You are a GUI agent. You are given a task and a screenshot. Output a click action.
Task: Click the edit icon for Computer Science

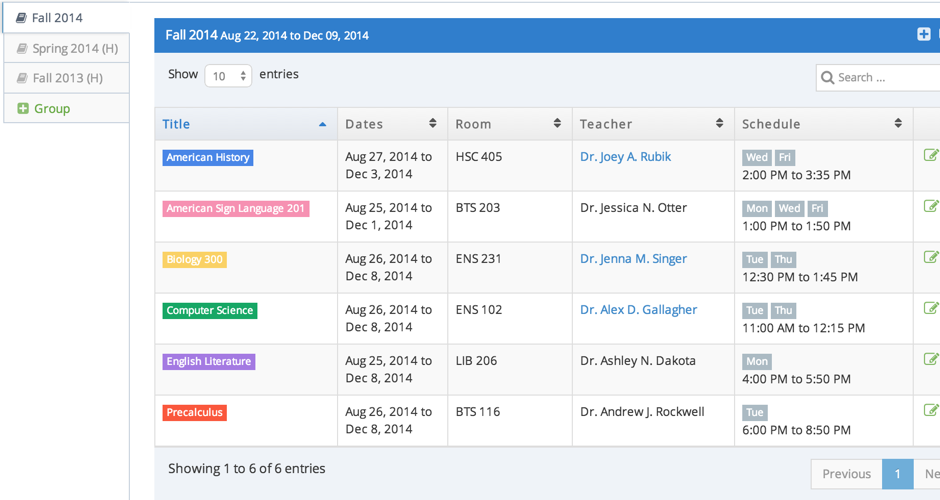[x=931, y=308]
